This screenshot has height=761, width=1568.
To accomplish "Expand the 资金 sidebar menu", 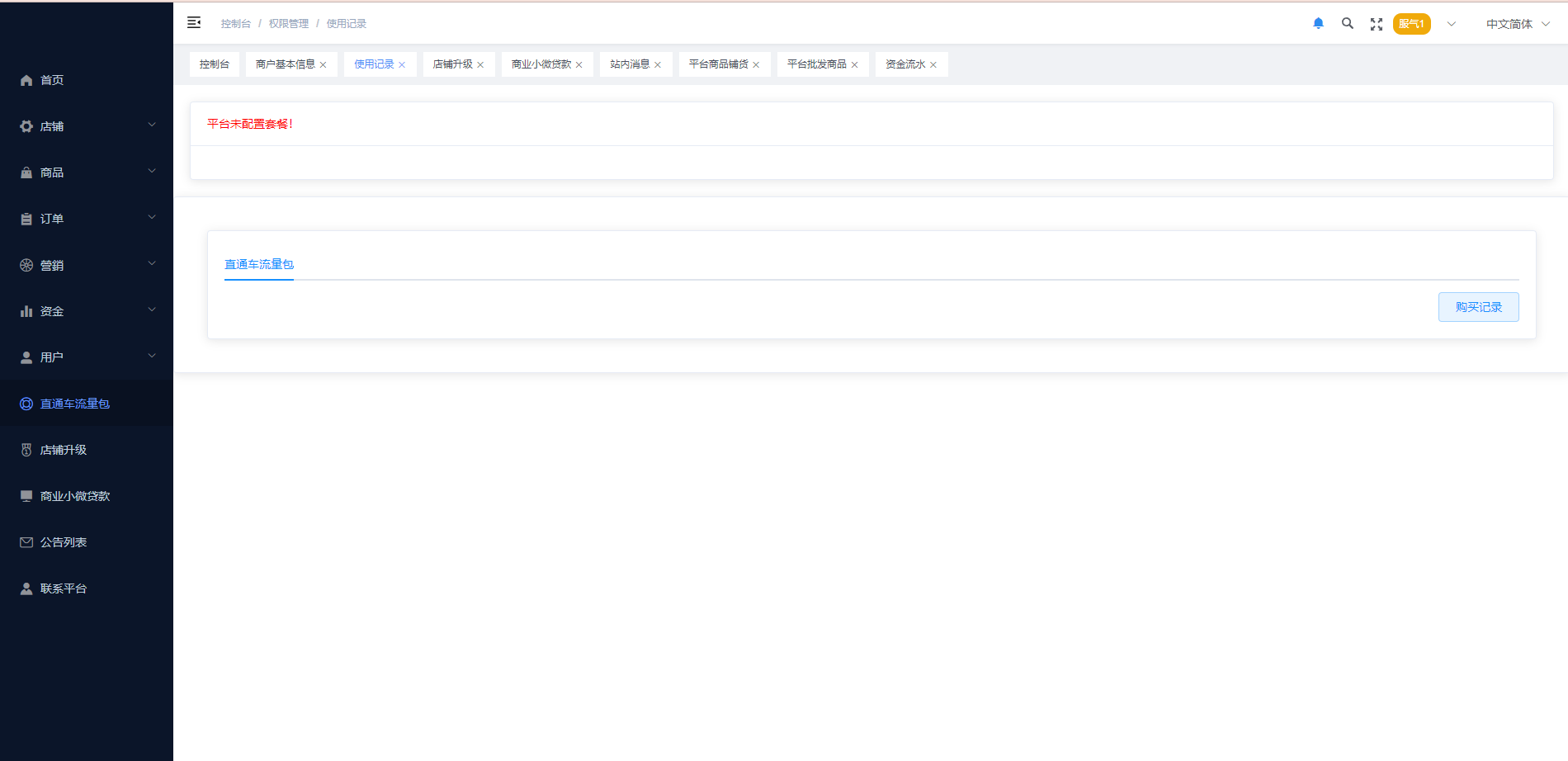I will (x=87, y=311).
